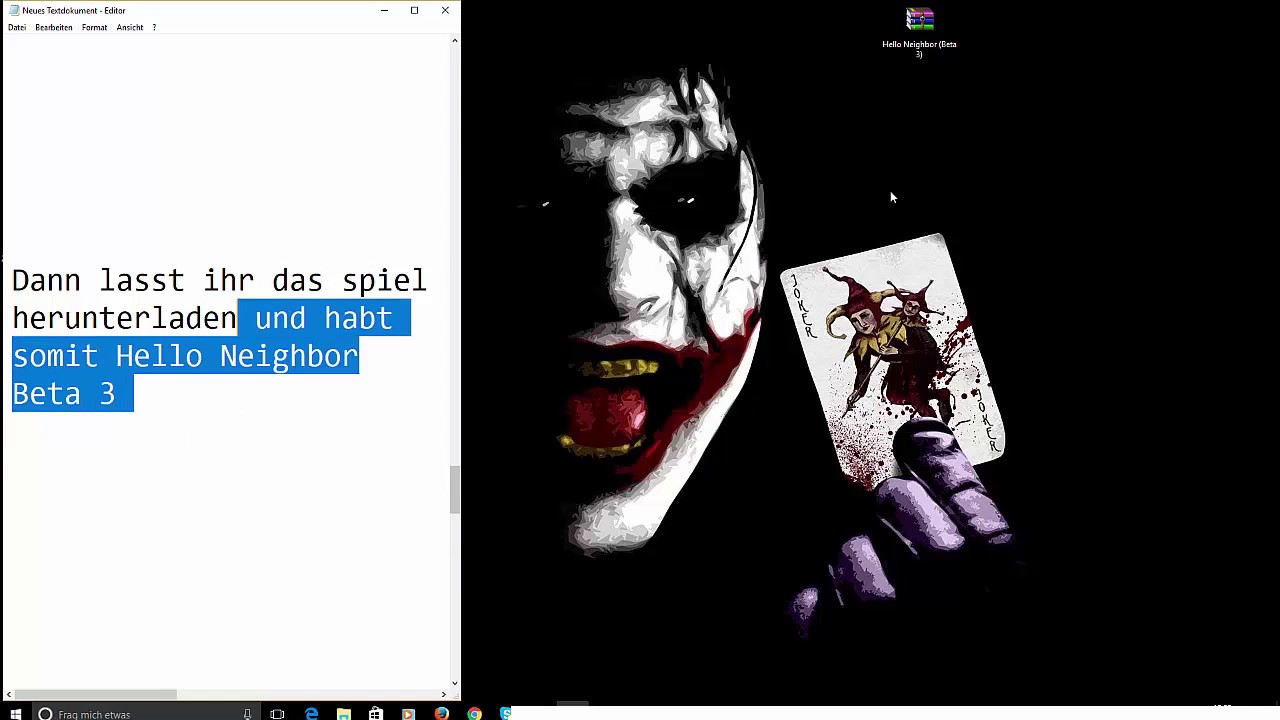Click the word 'Dann' in the text
This screenshot has width=1280, height=720.
click(x=46, y=280)
